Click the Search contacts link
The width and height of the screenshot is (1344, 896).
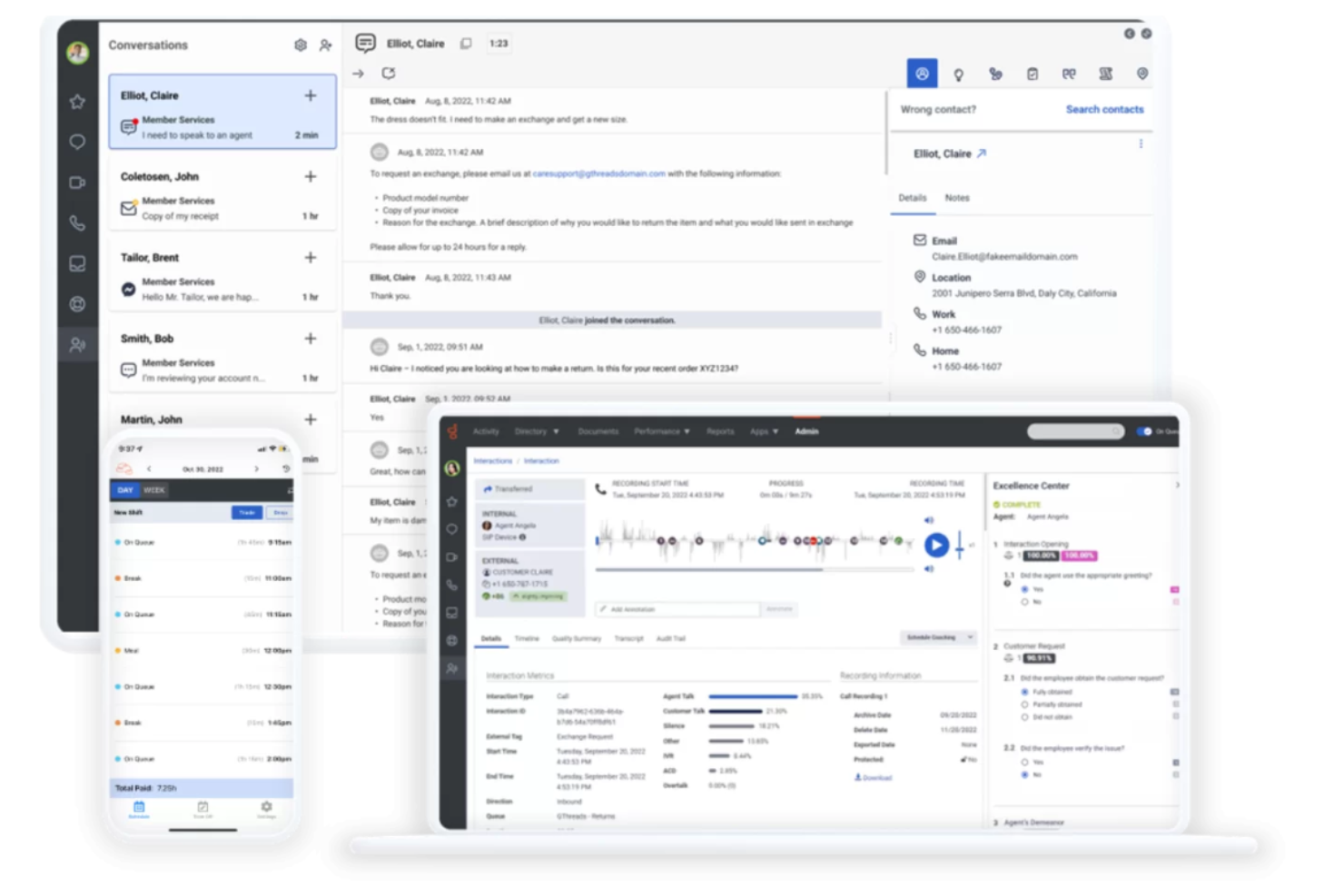coord(1104,109)
